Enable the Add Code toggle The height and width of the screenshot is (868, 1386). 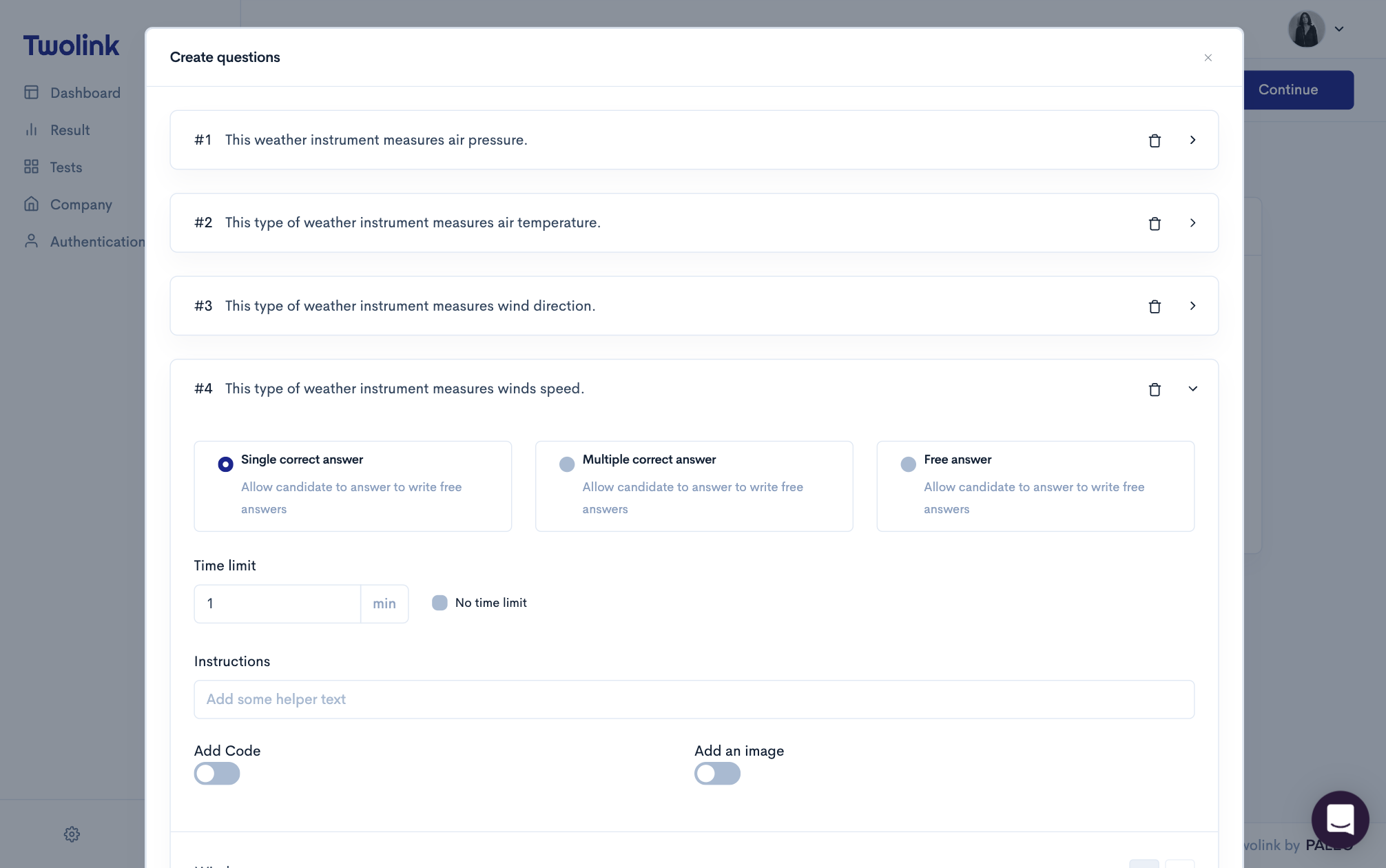(x=216, y=774)
